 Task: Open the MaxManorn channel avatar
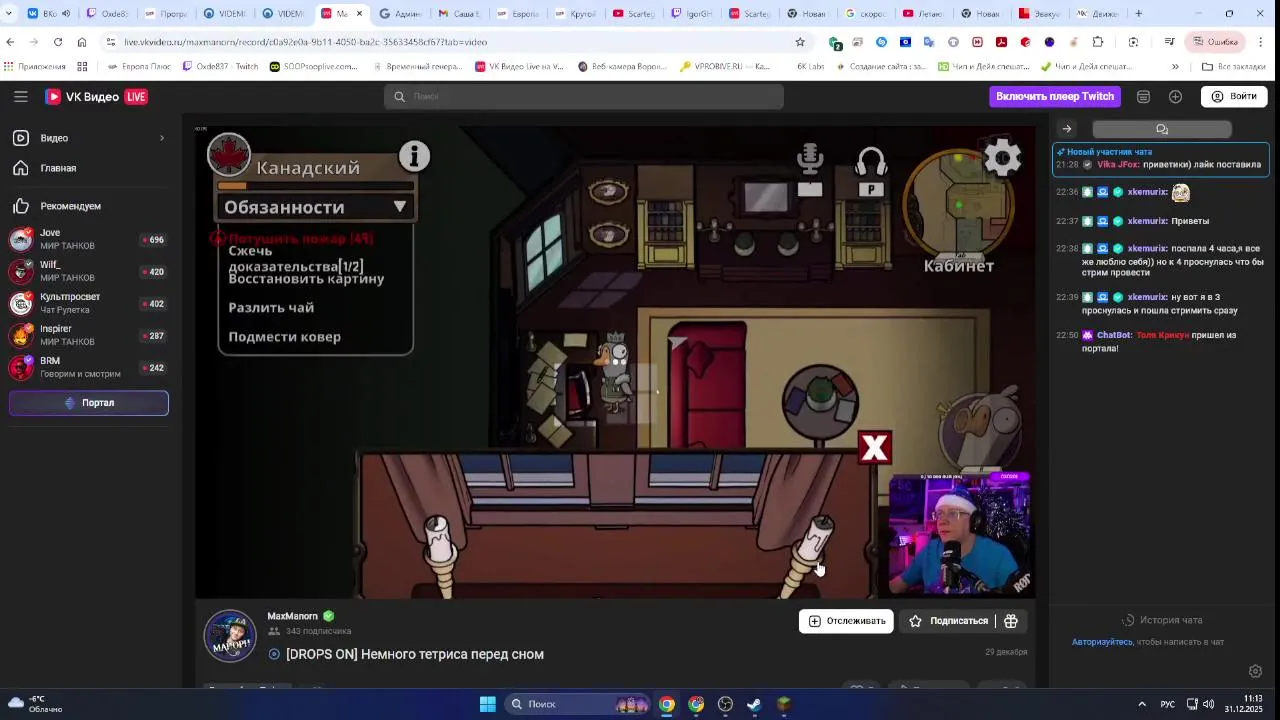point(230,635)
